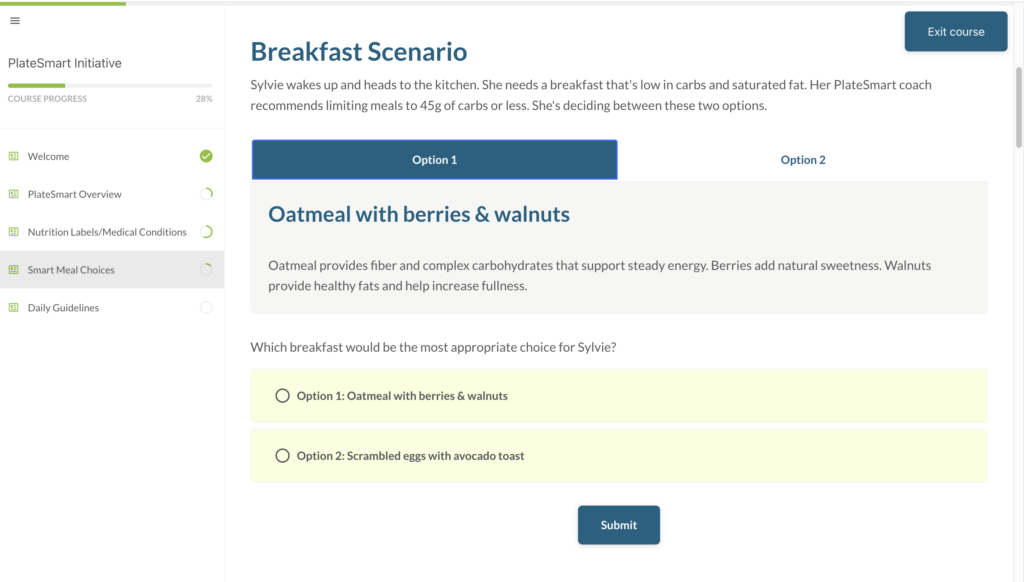Click the empty status circle for Daily Guidelines
Screen dimensions: 1024x582
[206, 308]
